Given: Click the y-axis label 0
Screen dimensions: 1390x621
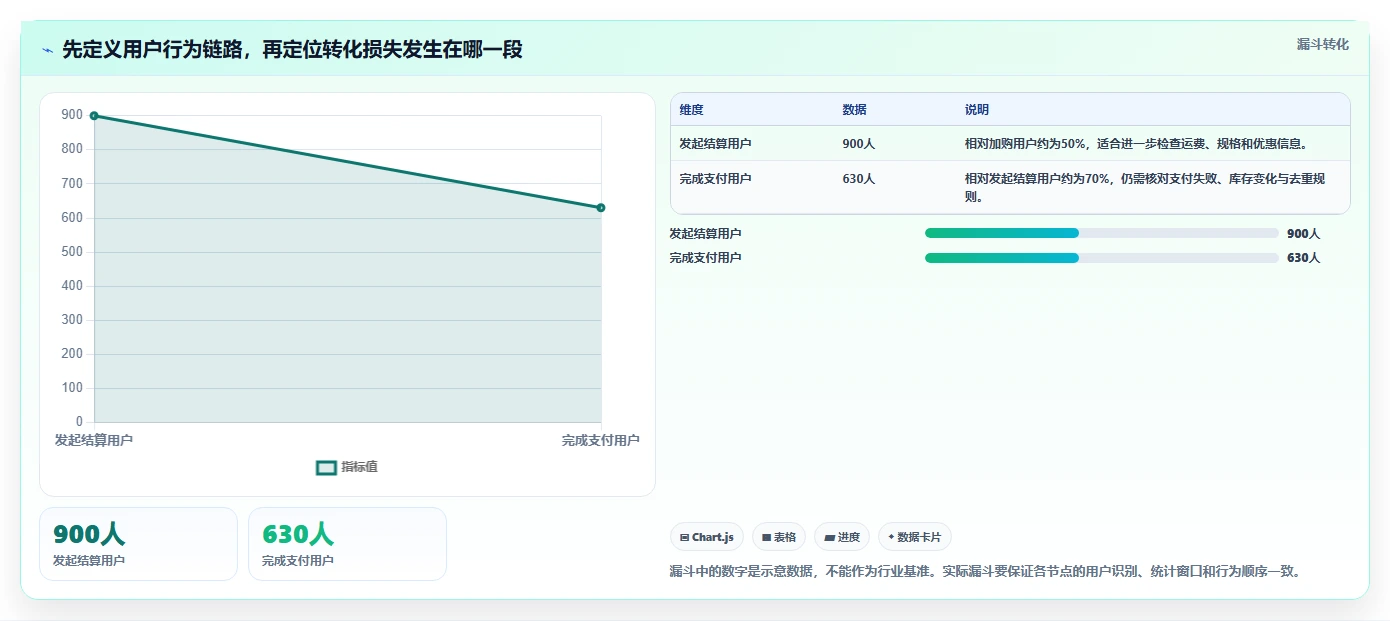Looking at the screenshot, I should coord(80,422).
